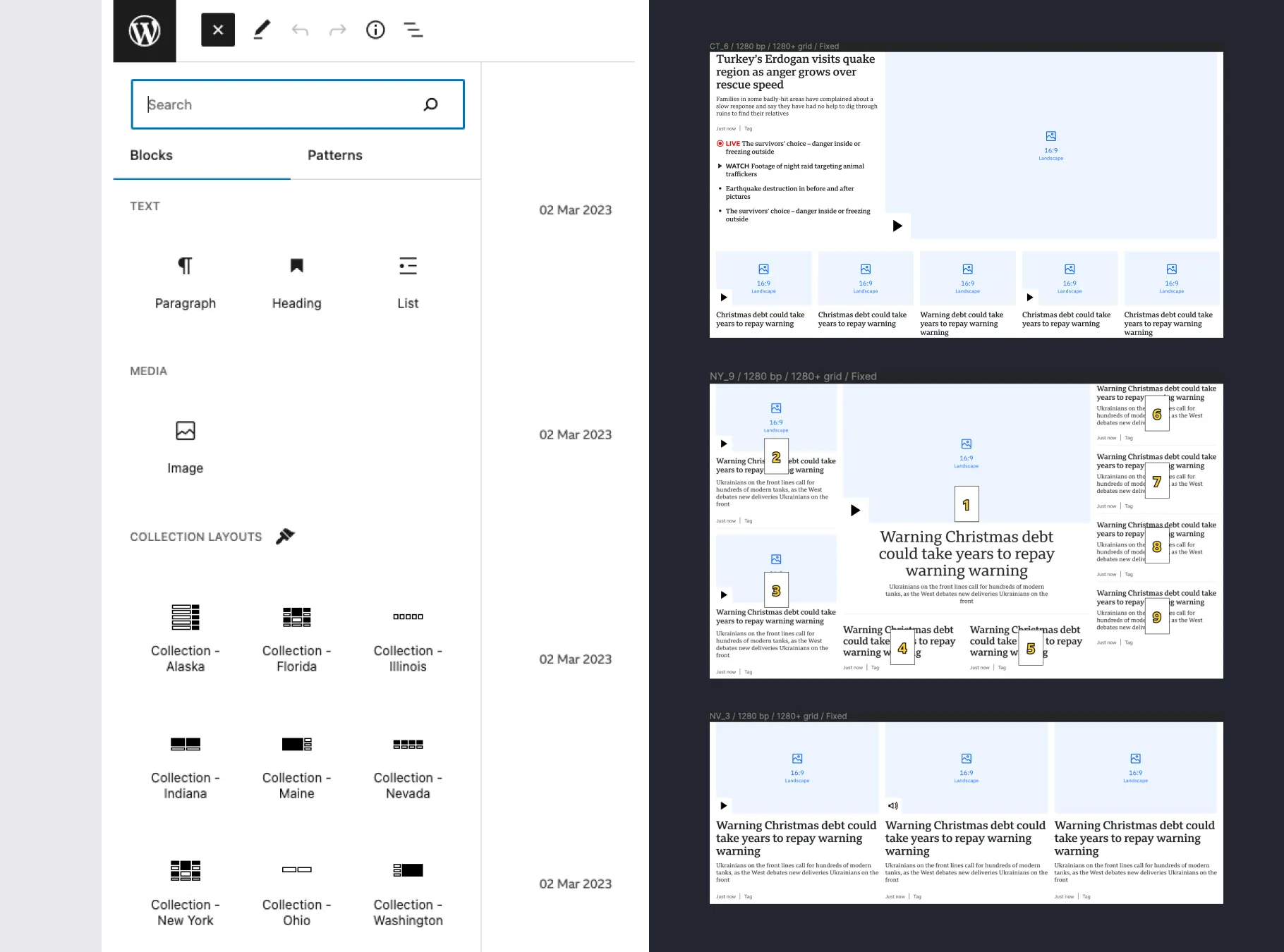Add Collection - Florida layout
Image resolution: width=1284 pixels, height=952 pixels.
coord(297,638)
